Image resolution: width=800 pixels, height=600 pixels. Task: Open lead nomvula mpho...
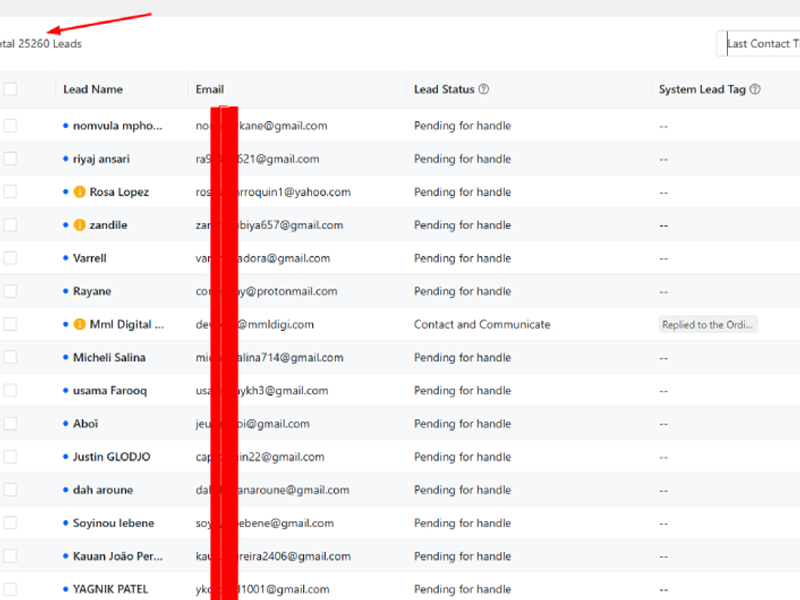[117, 126]
